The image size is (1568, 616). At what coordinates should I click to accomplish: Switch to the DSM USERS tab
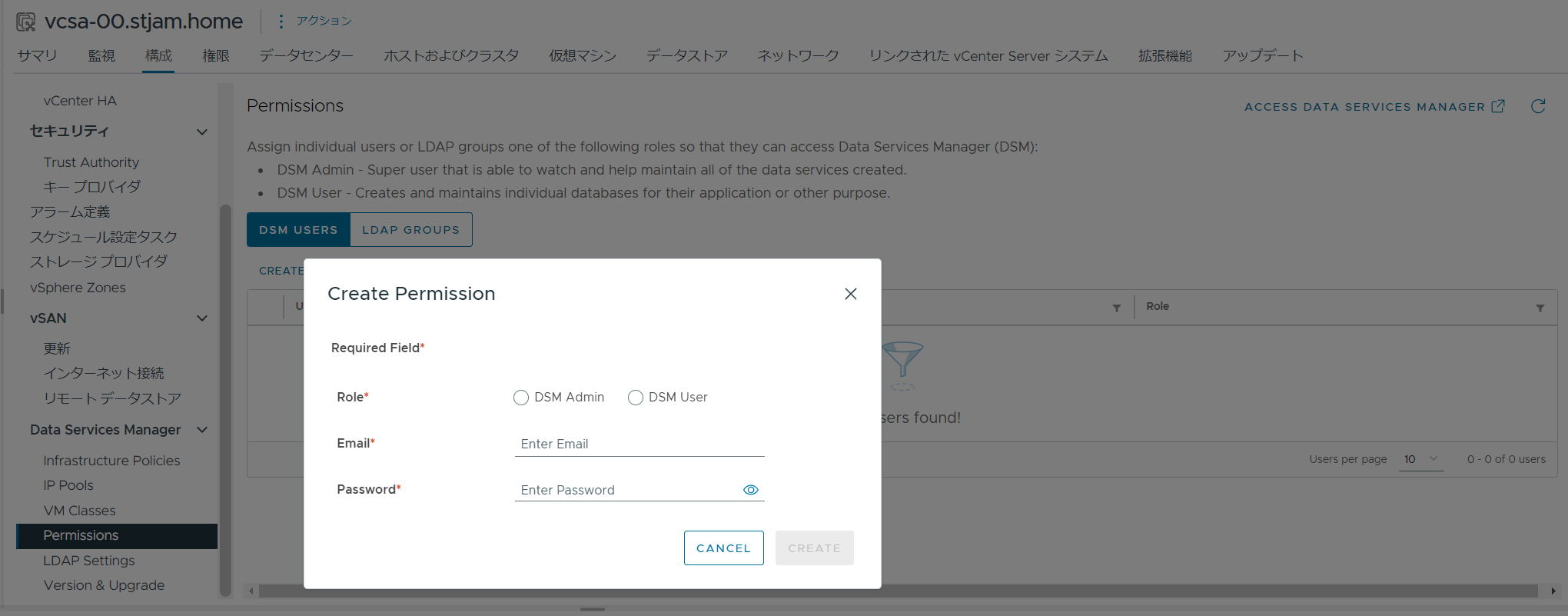[298, 229]
